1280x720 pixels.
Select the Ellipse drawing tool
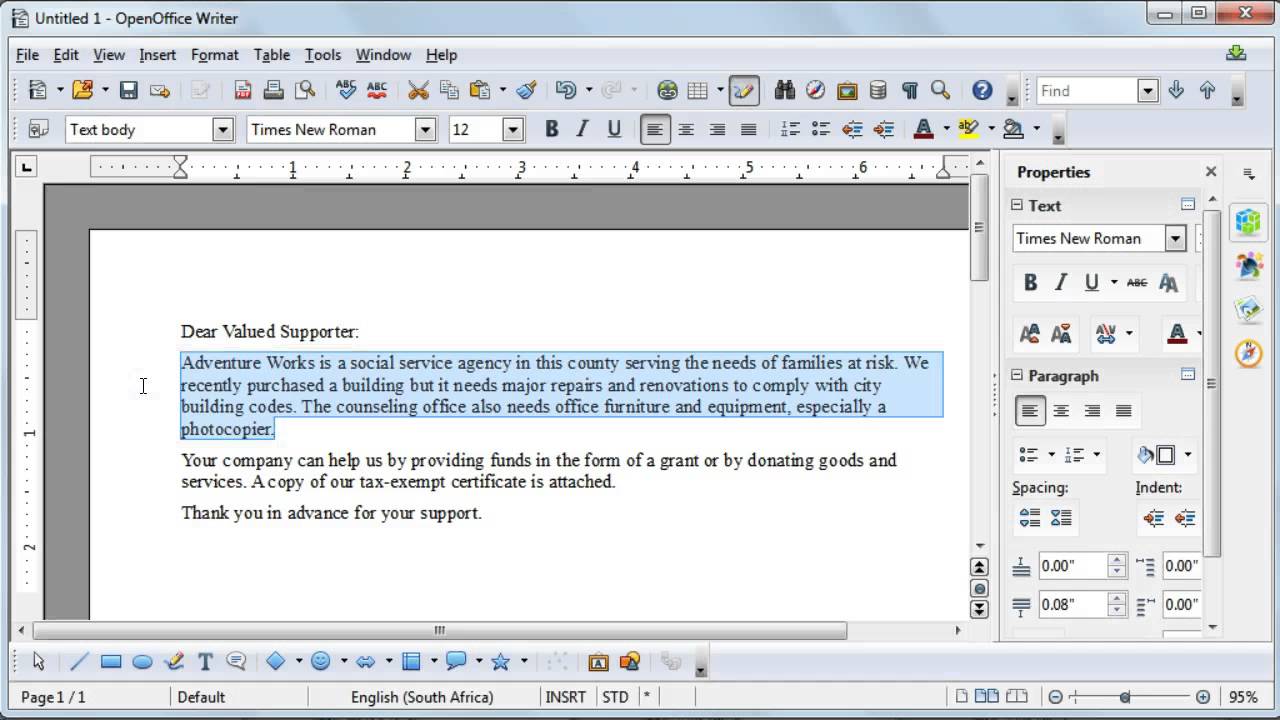point(142,661)
